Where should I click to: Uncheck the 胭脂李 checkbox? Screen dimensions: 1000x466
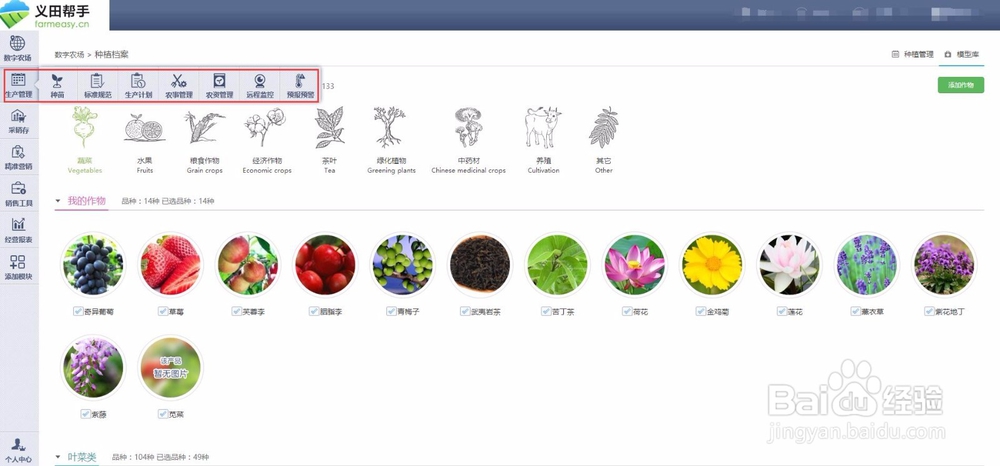(x=313, y=311)
